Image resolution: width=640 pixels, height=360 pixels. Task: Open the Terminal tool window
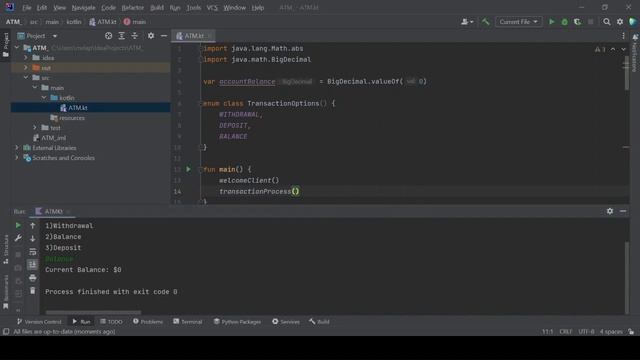coord(187,322)
